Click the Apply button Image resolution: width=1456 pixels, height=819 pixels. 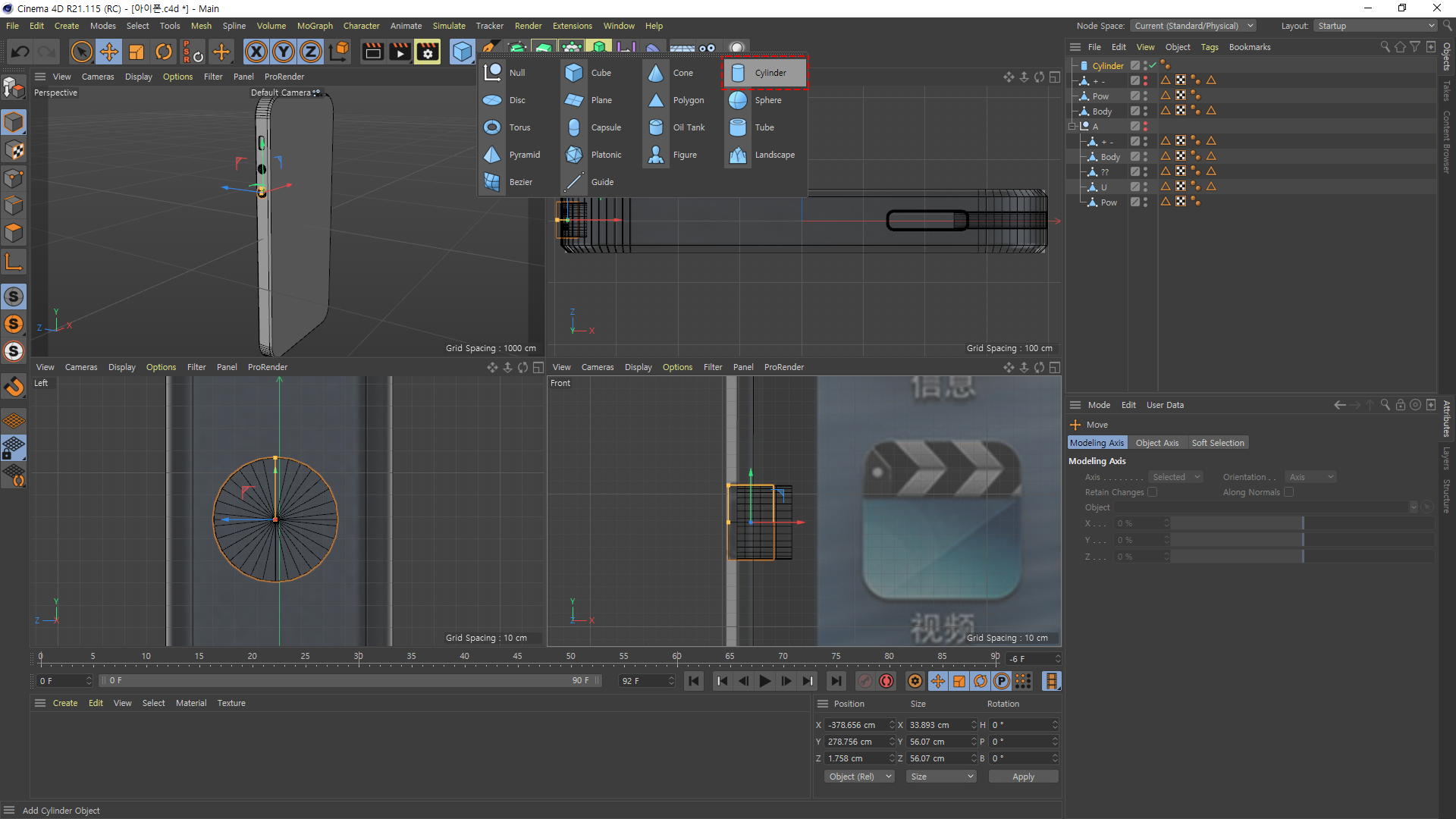(x=1023, y=777)
